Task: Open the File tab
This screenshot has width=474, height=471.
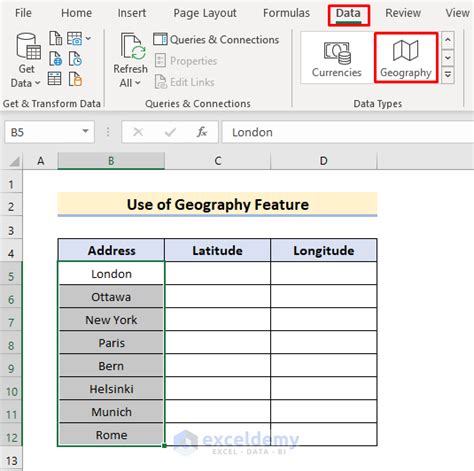Action: (23, 13)
